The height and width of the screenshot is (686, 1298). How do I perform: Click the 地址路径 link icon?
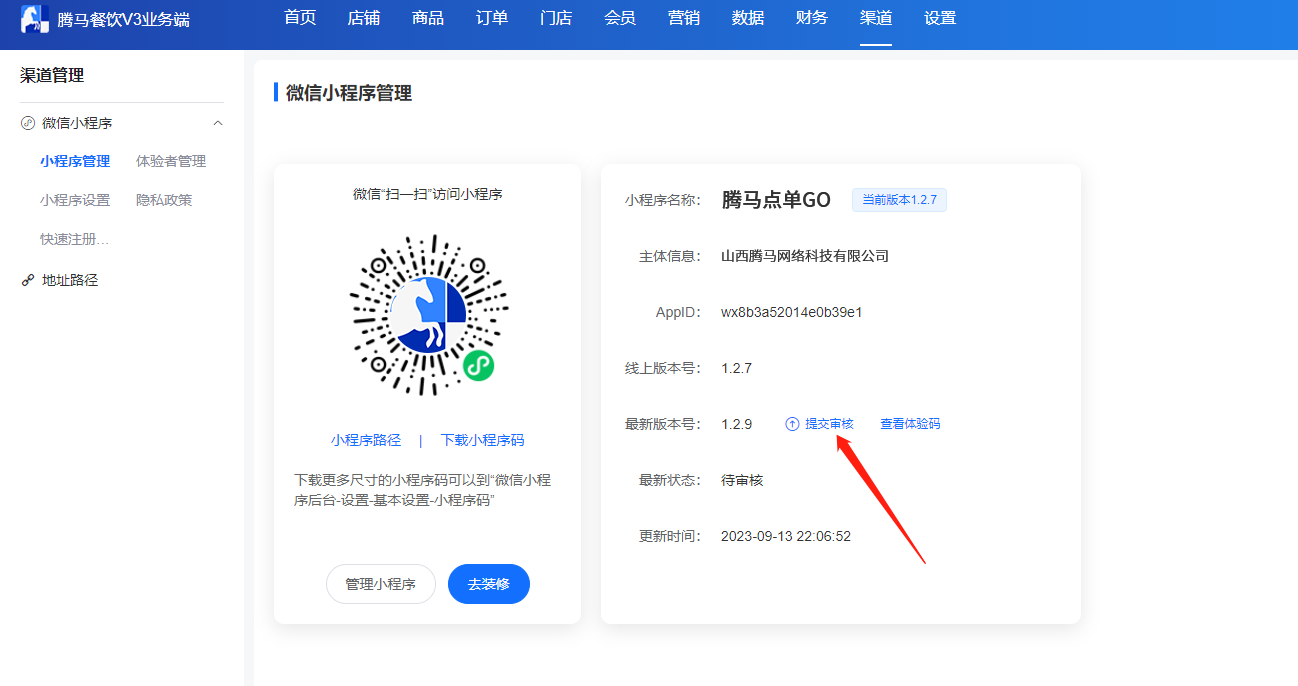28,281
